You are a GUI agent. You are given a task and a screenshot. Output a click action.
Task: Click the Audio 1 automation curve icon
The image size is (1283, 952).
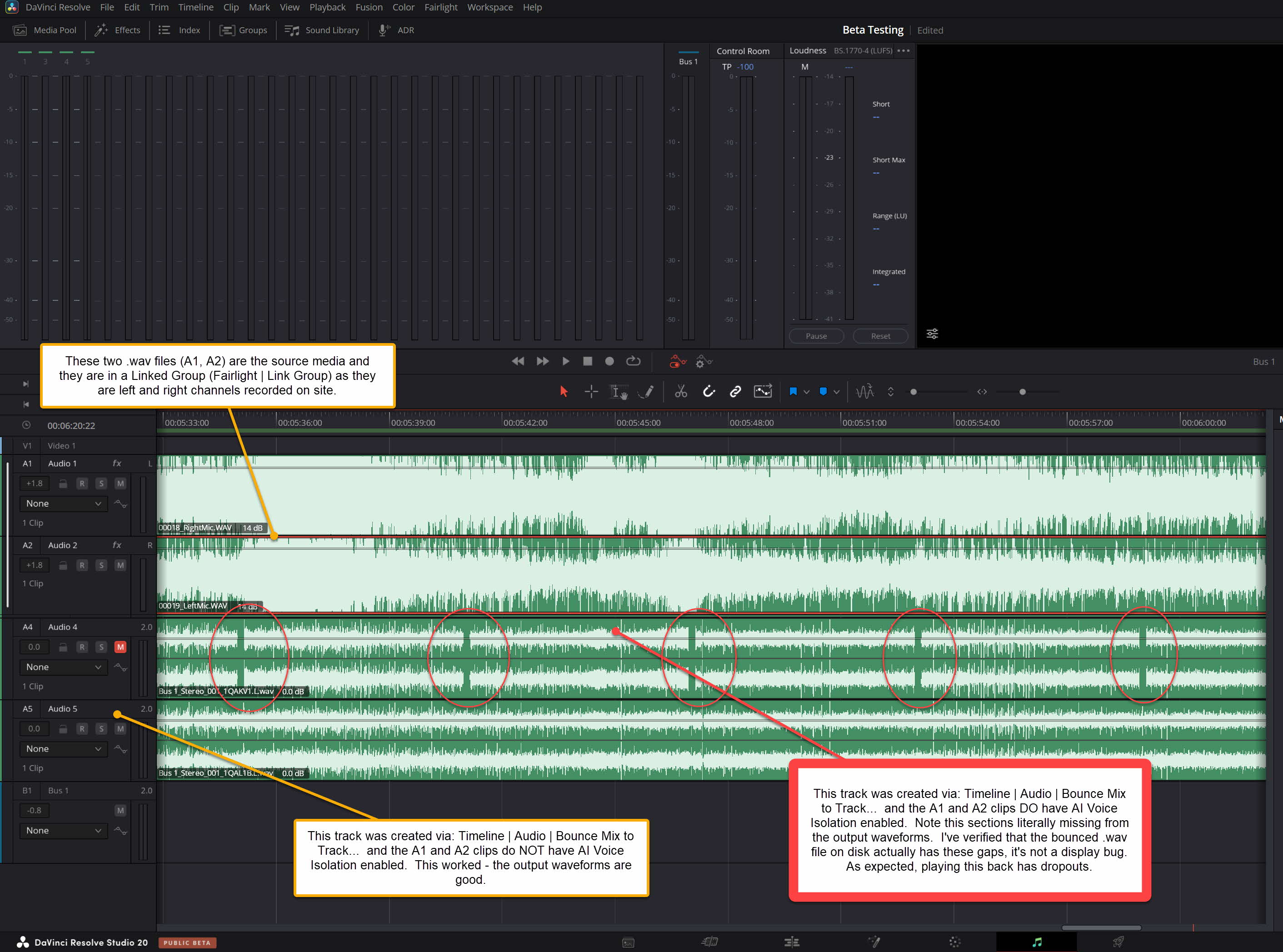(120, 503)
